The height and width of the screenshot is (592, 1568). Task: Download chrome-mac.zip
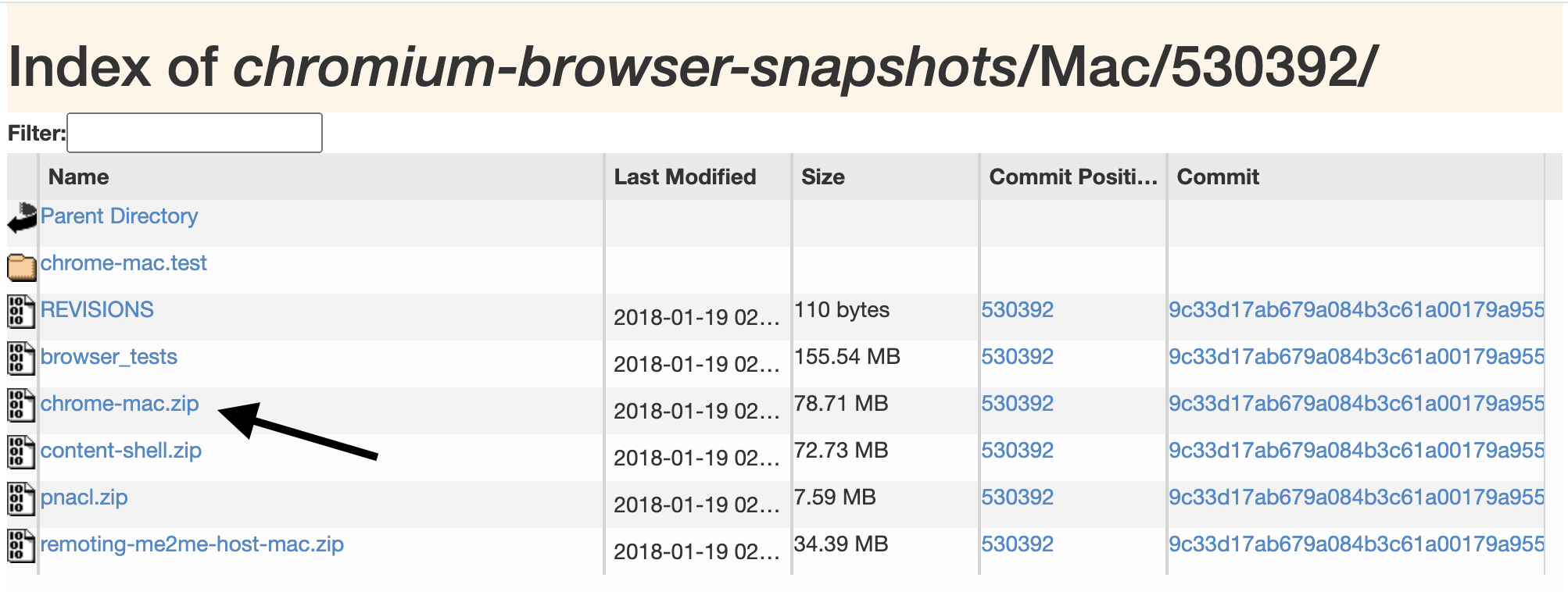(x=120, y=404)
